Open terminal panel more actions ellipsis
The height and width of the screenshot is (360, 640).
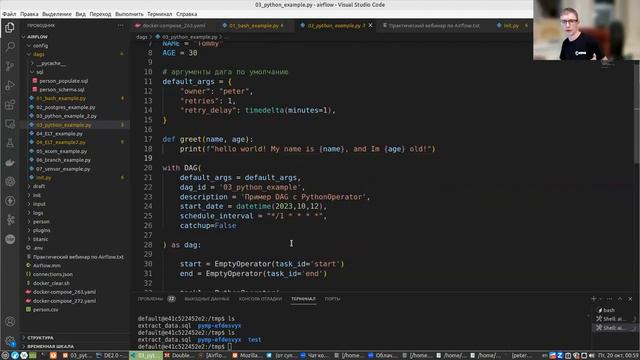[x=609, y=299]
